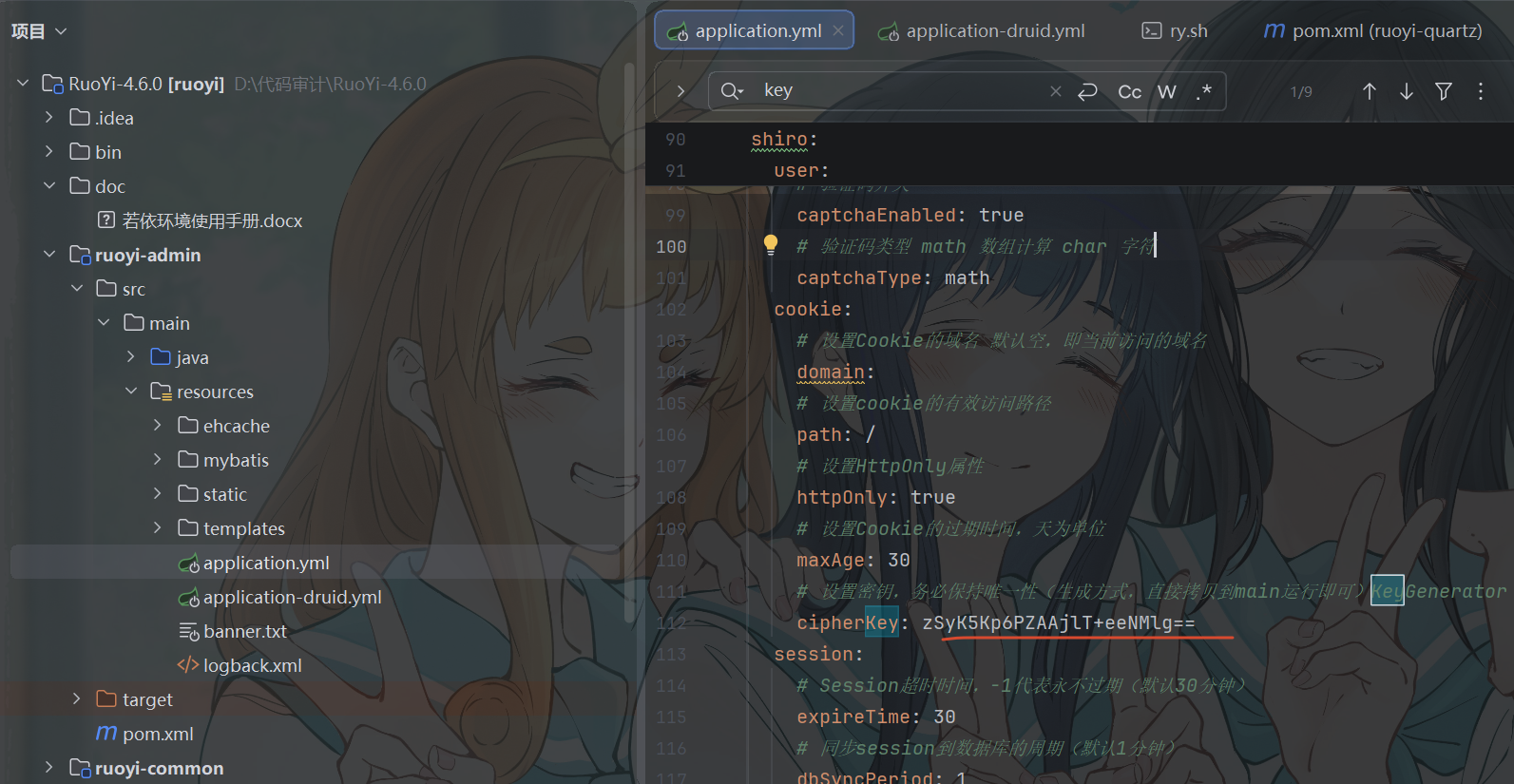
Task: Select the mybatis folder
Action: (x=223, y=460)
